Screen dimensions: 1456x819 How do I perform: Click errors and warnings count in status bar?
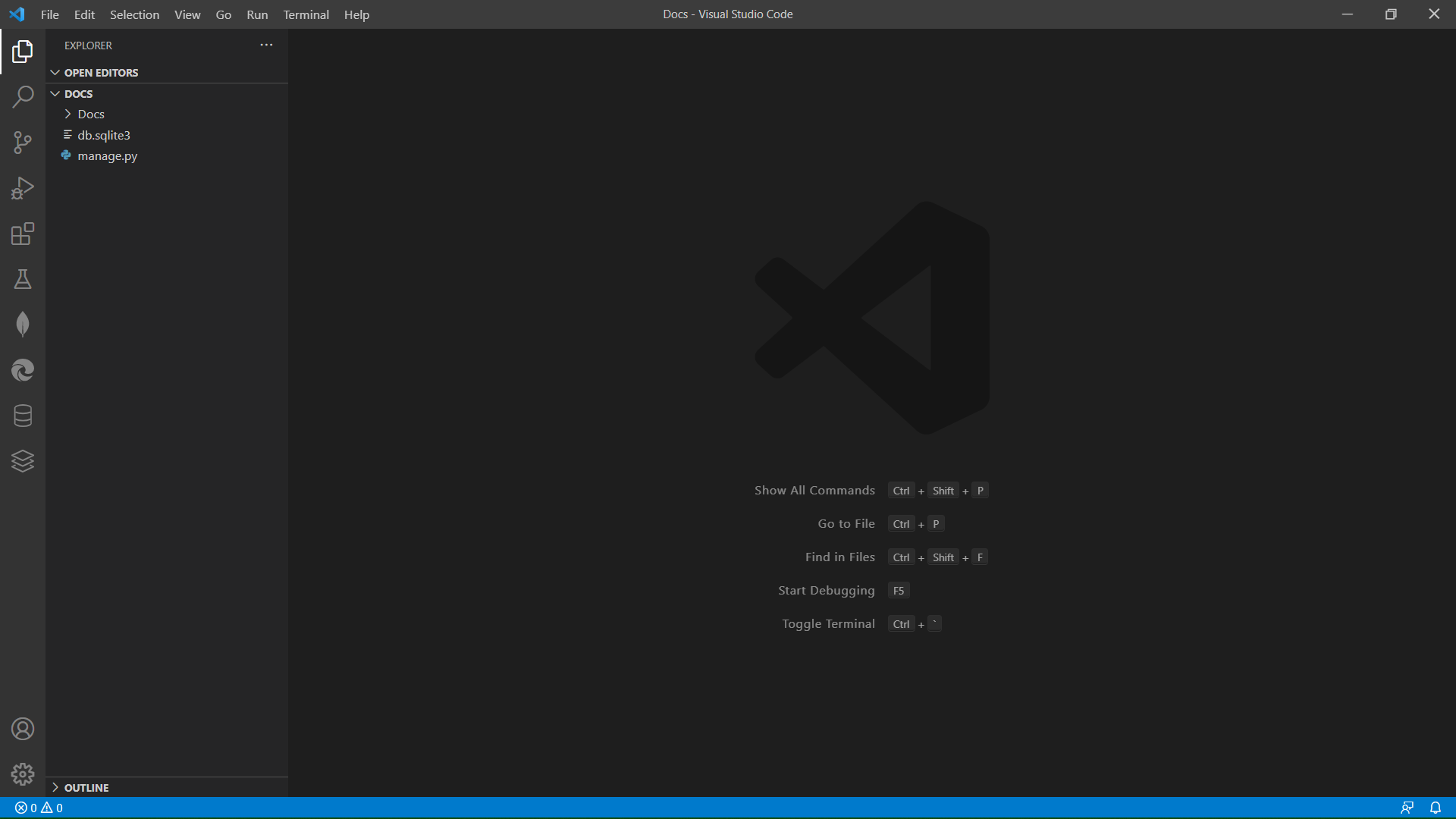point(39,808)
